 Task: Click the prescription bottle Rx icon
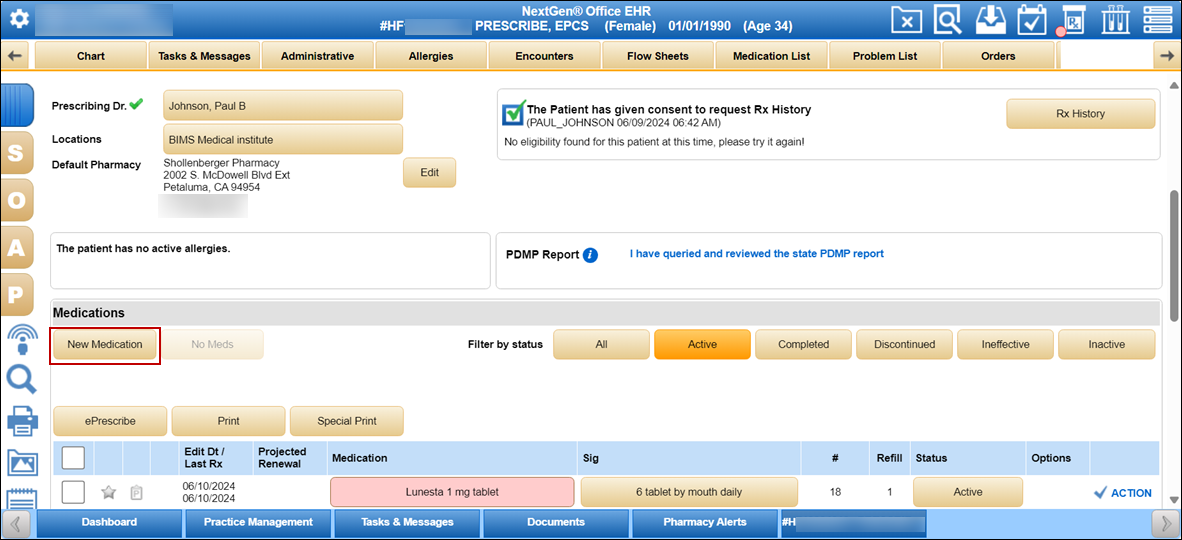(x=1073, y=19)
